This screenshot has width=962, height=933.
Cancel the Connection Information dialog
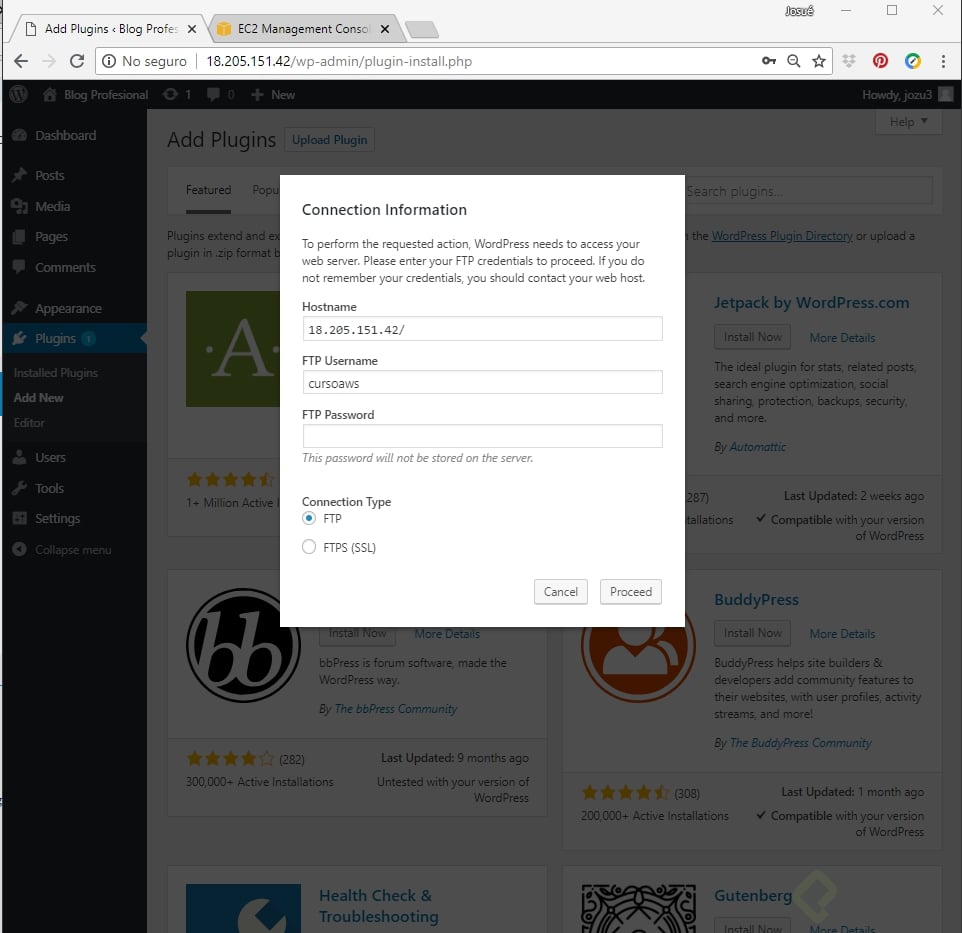click(x=561, y=592)
